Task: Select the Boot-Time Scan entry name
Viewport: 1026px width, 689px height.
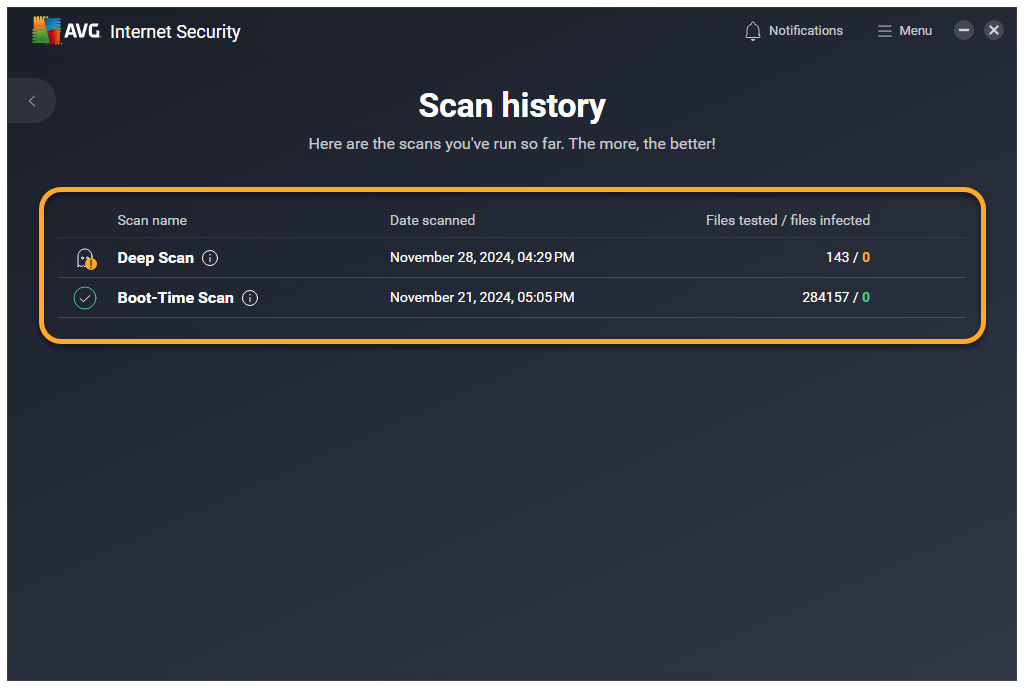Action: pyautogui.click(x=175, y=298)
